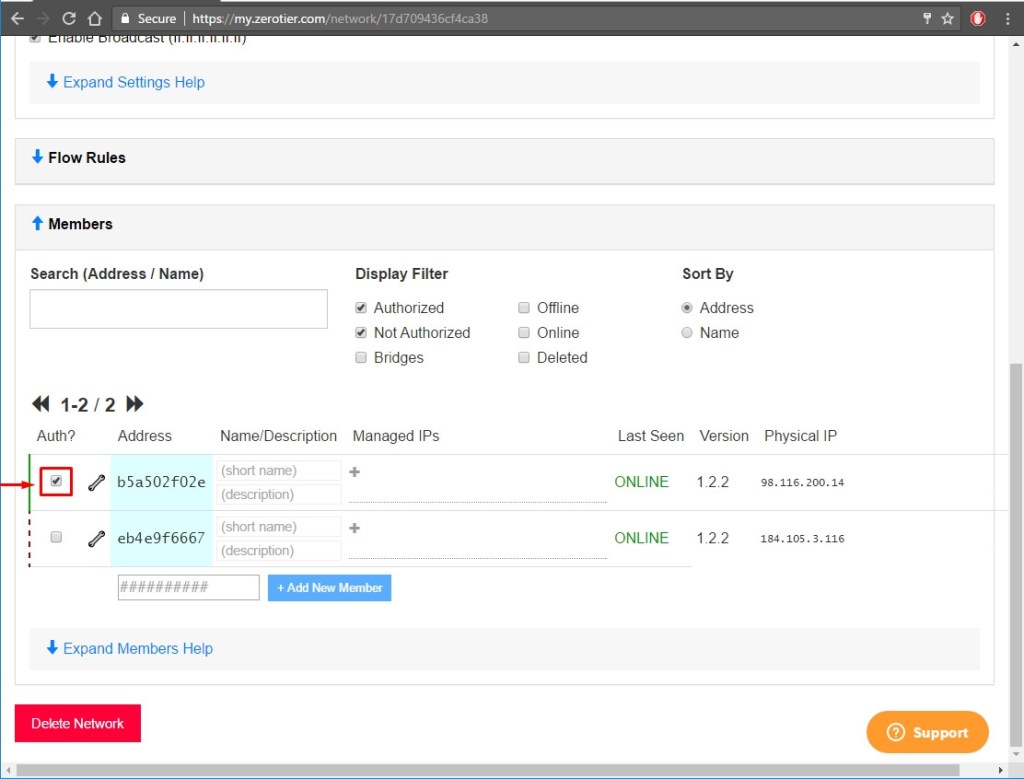The image size is (1024, 779).
Task: Add managed IP for member b5a502f02e
Action: (x=355, y=472)
